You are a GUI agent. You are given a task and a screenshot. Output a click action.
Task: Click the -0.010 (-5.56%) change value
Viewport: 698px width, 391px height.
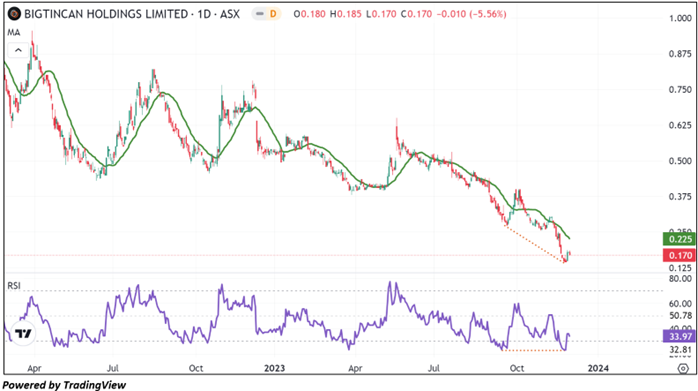471,14
